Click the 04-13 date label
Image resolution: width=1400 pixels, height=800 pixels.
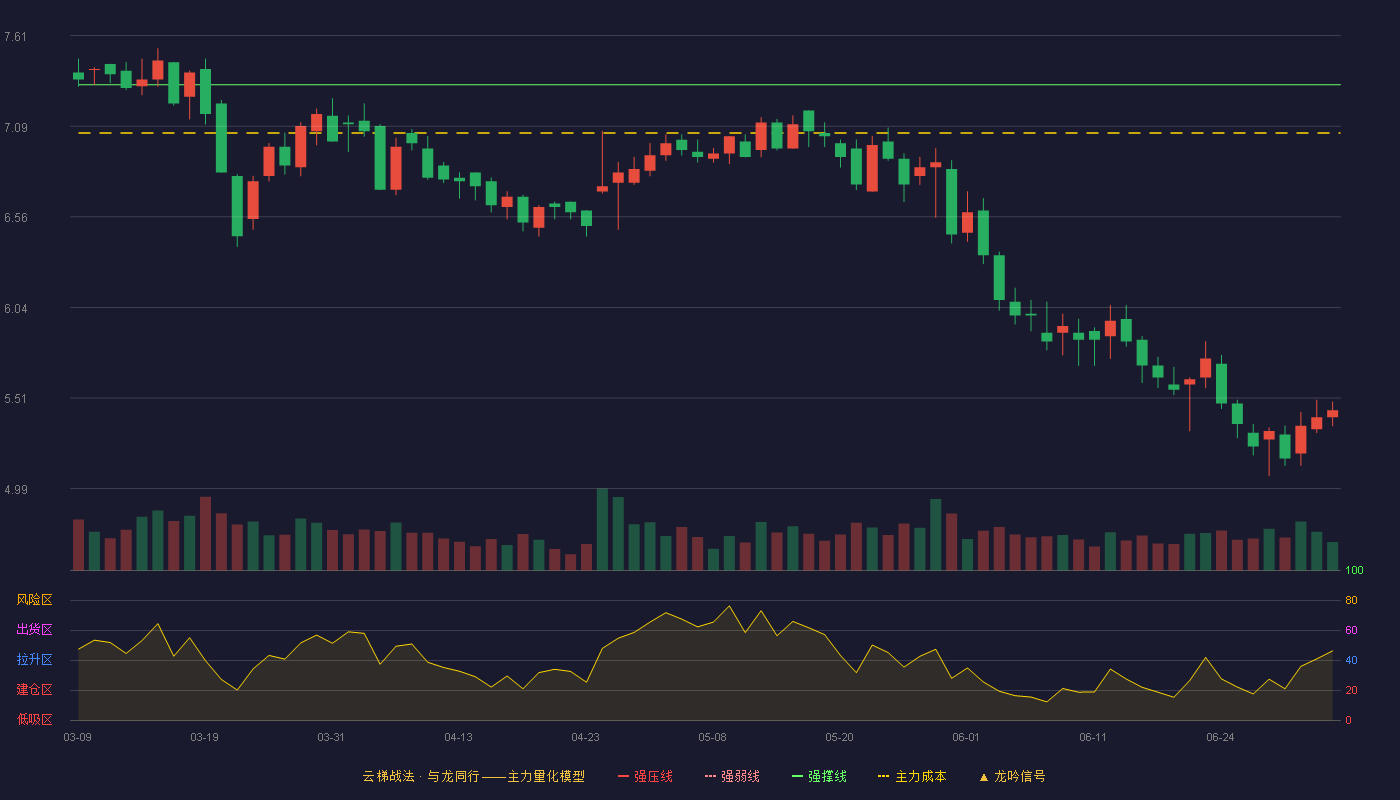pos(458,737)
